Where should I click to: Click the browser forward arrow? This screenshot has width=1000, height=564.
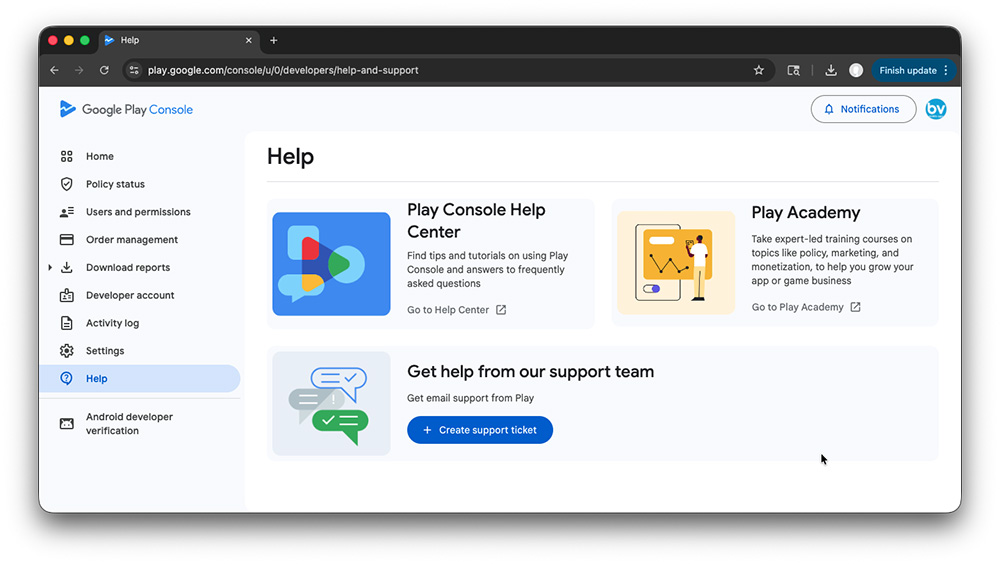point(79,70)
